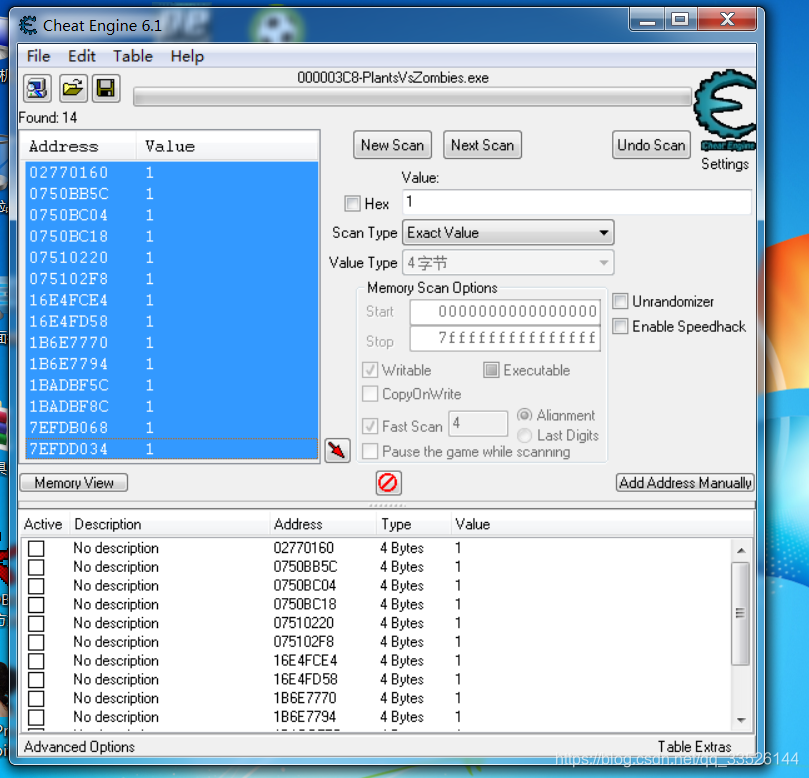Open Memory View
Screen dimensions: 809x778
pos(74,483)
